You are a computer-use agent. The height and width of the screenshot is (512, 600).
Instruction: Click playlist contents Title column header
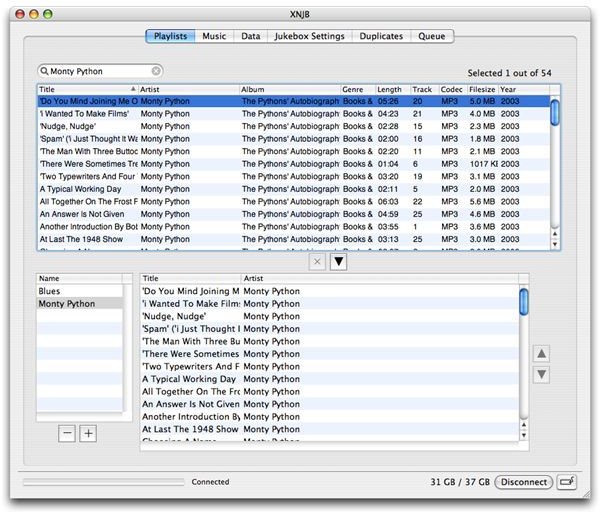click(x=191, y=279)
